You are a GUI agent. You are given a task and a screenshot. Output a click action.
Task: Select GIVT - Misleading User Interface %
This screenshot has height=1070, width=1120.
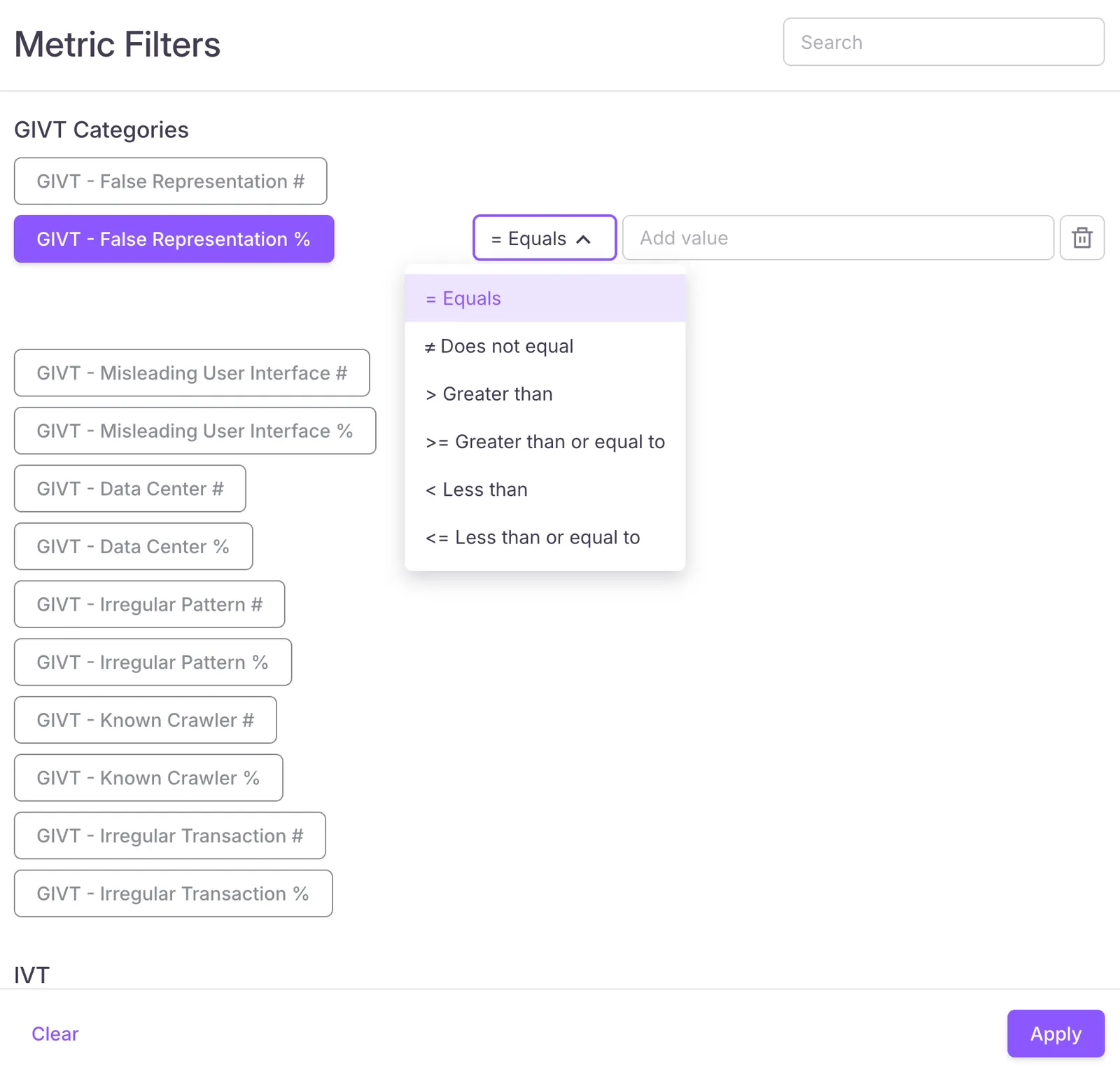195,431
